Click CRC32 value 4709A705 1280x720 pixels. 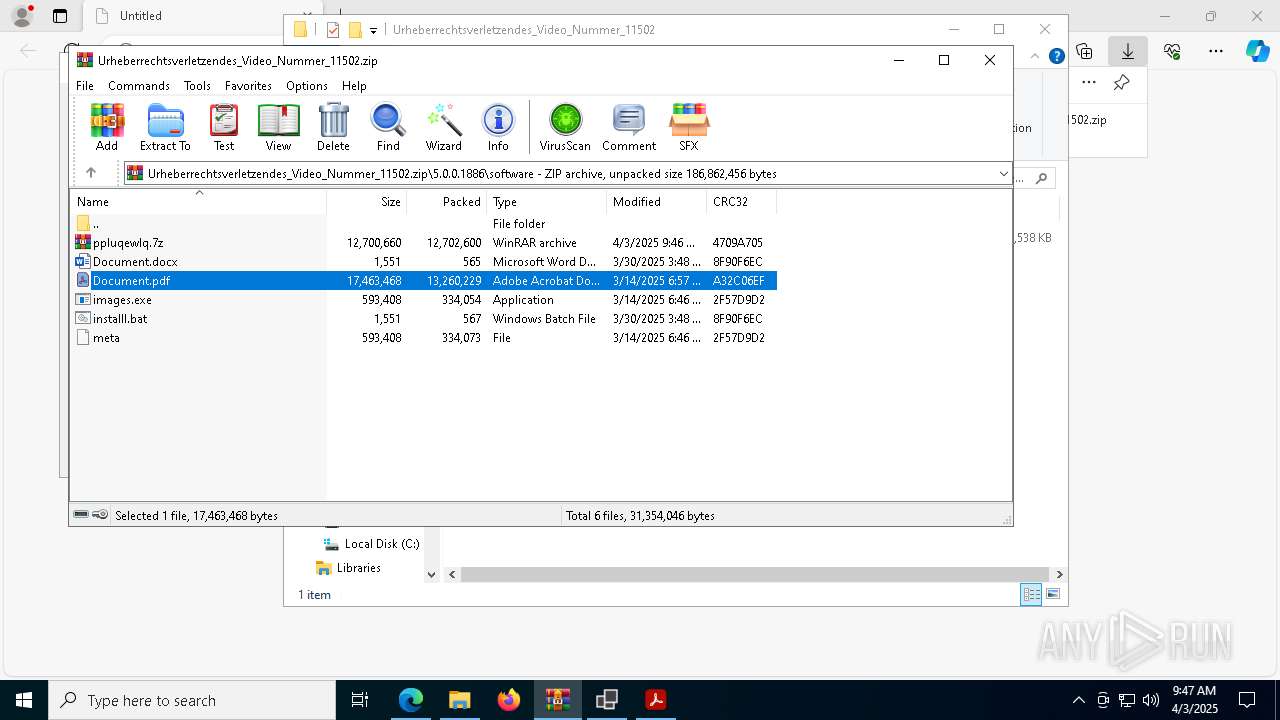[x=738, y=243]
